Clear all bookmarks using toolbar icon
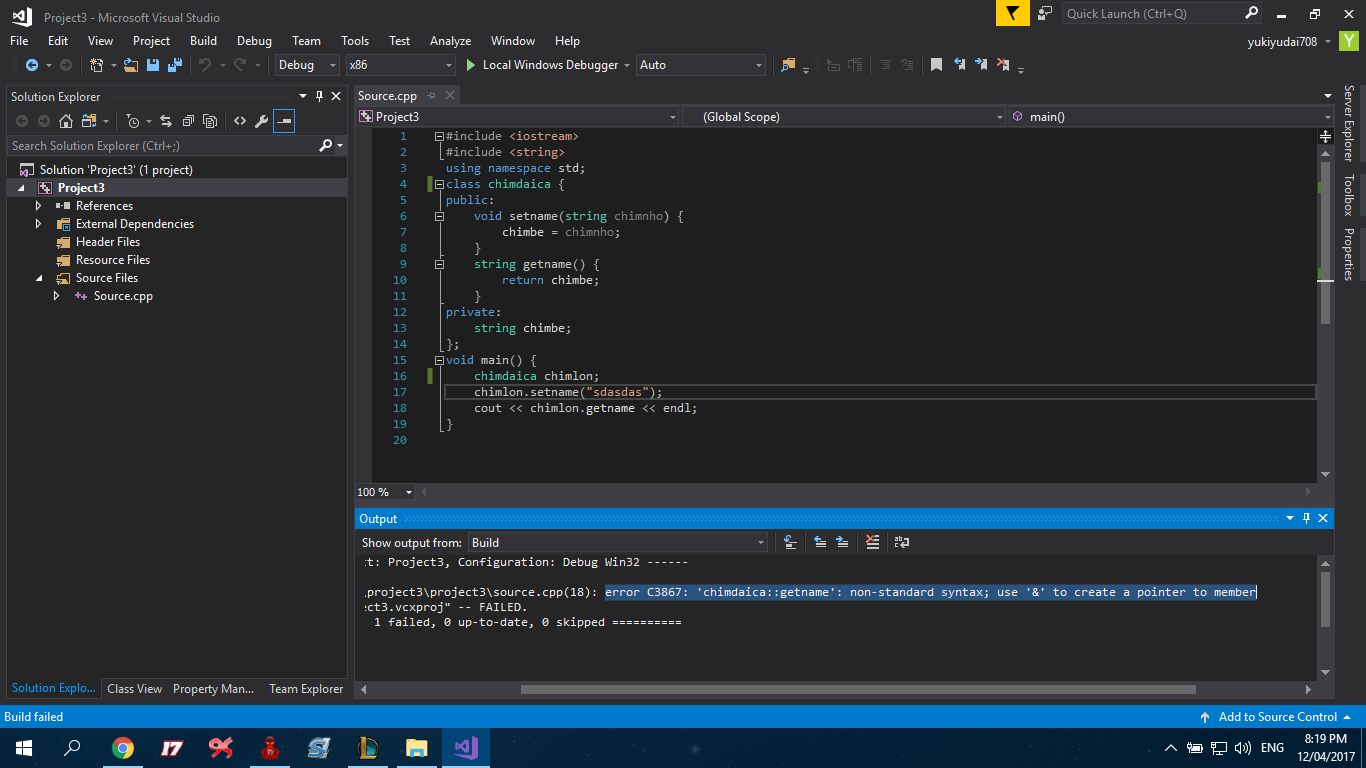The width and height of the screenshot is (1366, 768). point(1003,65)
